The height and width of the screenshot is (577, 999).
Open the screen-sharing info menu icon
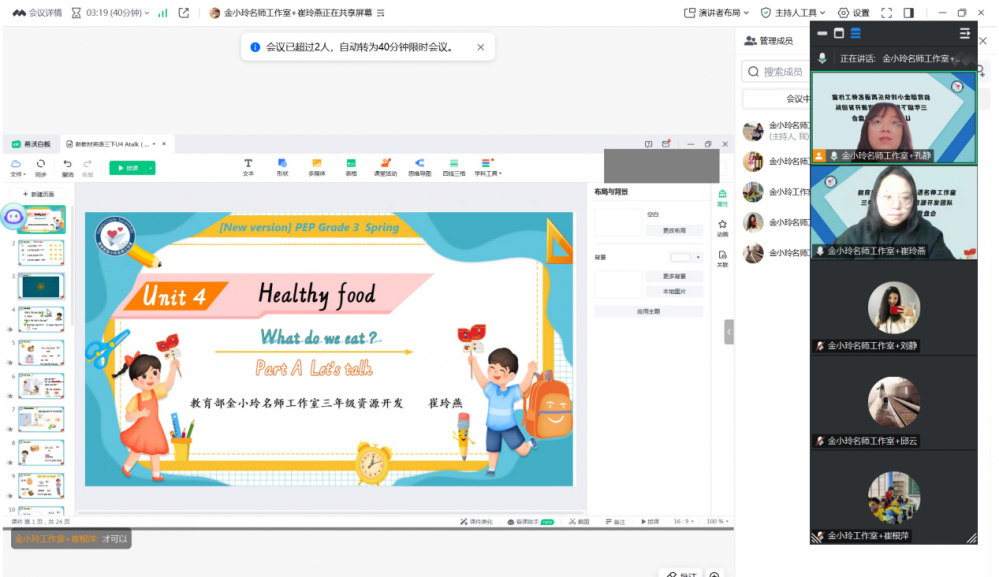click(380, 13)
